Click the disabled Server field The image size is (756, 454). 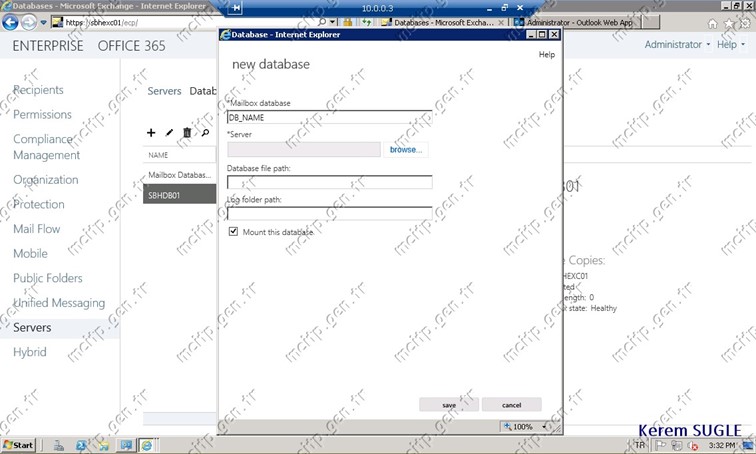(304, 149)
